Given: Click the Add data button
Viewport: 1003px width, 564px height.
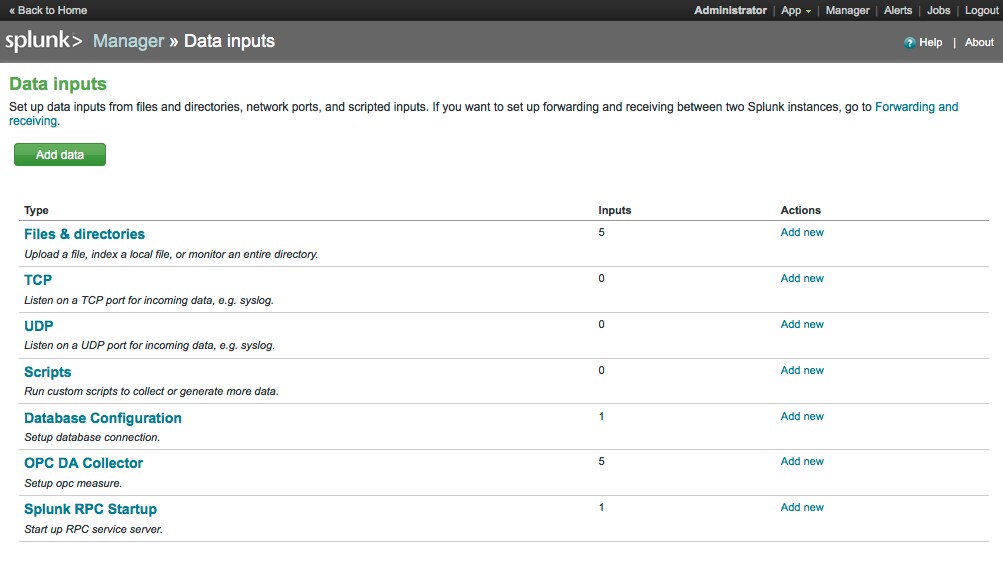Looking at the screenshot, I should coord(59,155).
